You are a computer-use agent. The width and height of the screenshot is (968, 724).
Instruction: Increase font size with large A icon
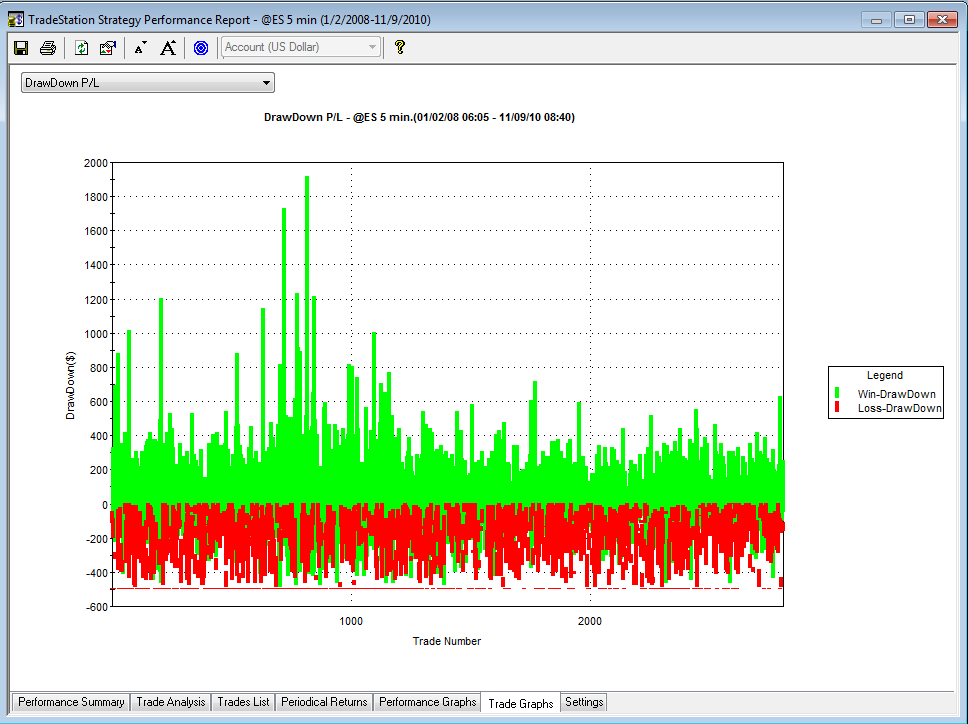pos(168,48)
